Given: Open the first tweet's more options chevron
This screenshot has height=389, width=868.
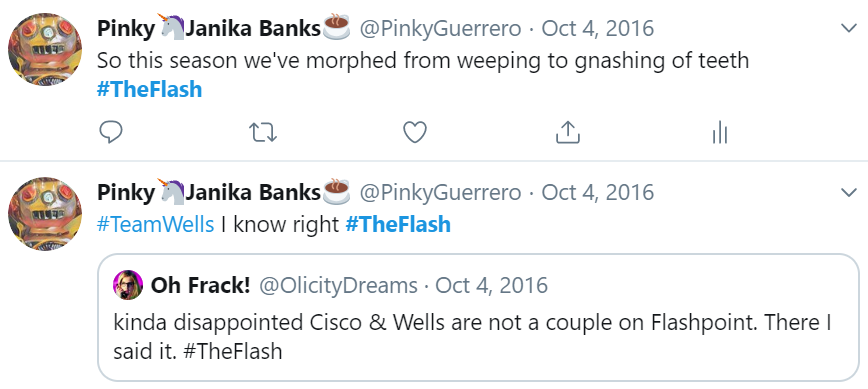Looking at the screenshot, I should point(849,28).
